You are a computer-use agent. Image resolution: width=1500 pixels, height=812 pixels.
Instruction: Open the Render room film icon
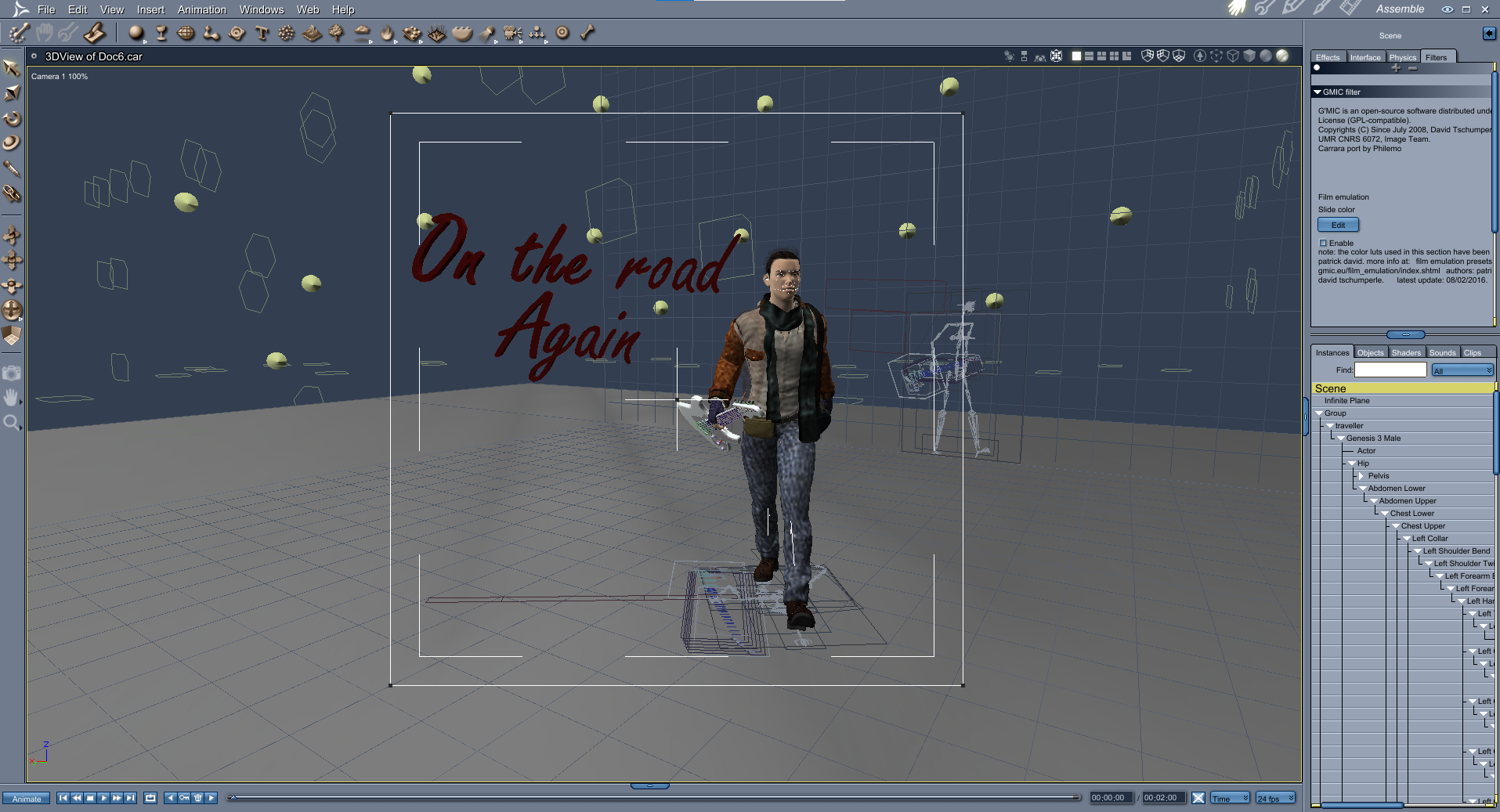[1350, 9]
